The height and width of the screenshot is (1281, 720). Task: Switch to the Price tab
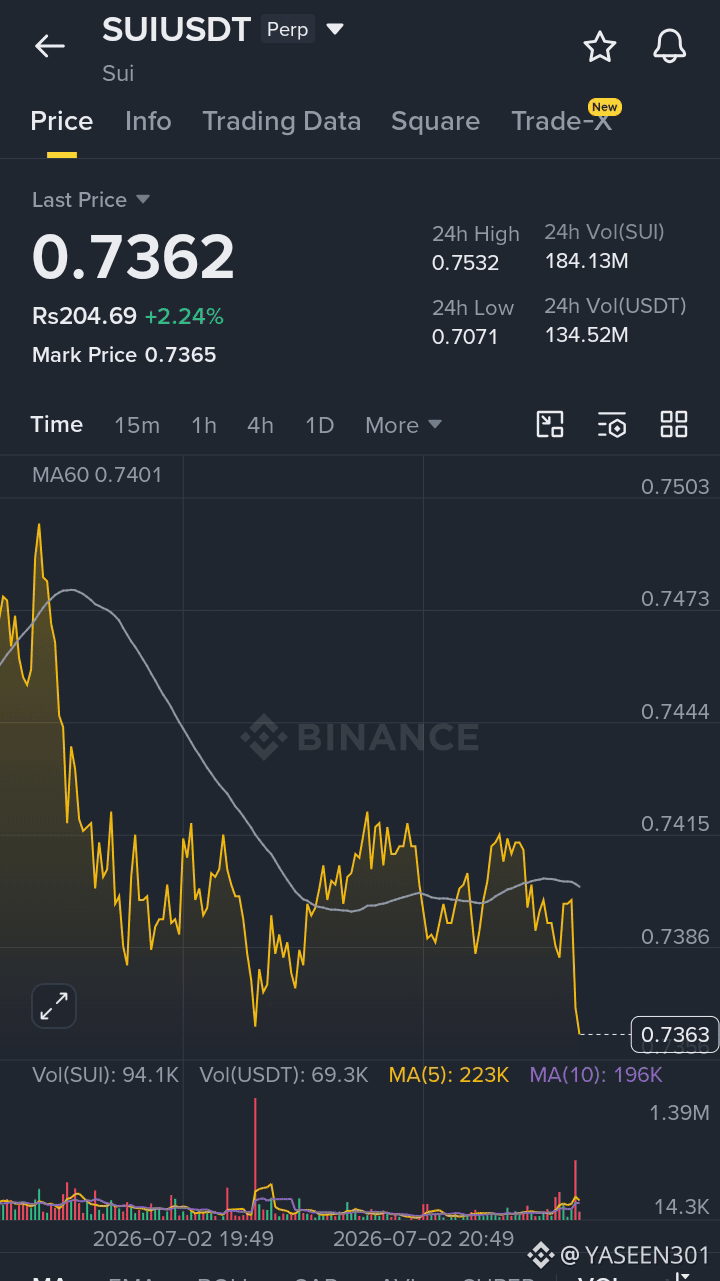tap(62, 121)
